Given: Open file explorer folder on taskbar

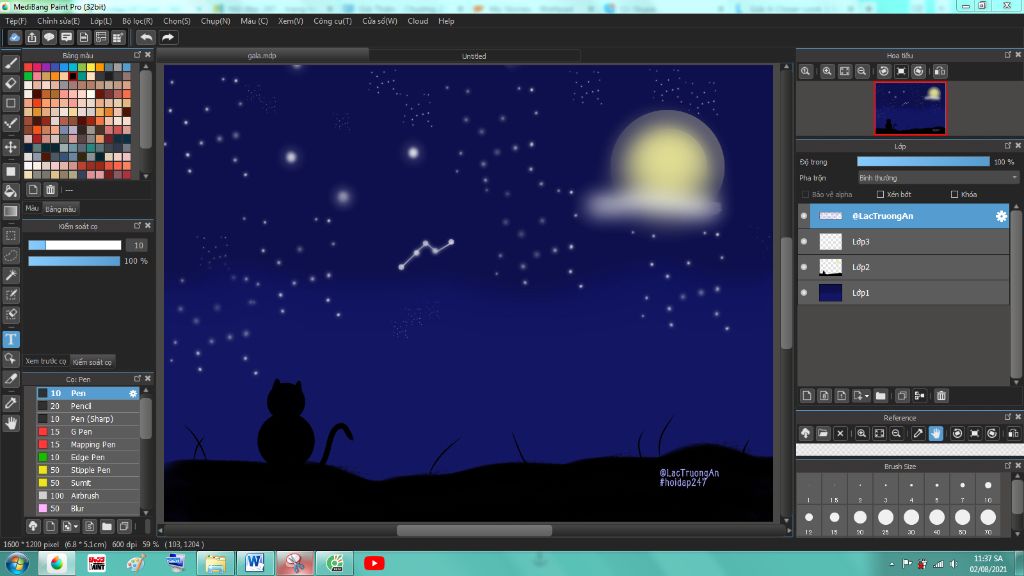Looking at the screenshot, I should point(215,563).
